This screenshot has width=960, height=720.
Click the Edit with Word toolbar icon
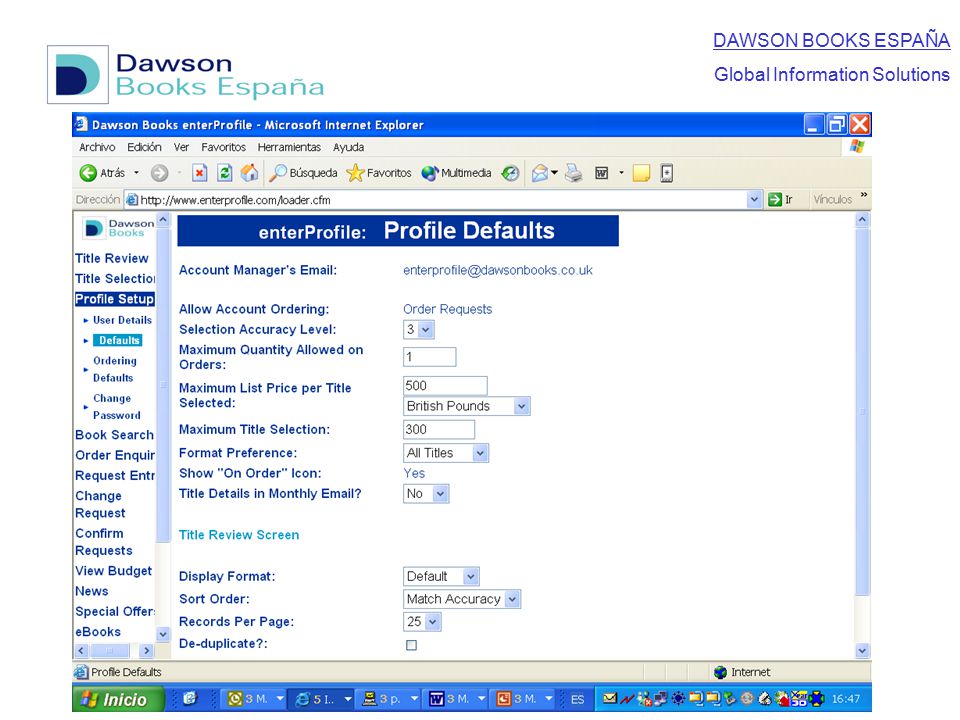click(x=602, y=173)
